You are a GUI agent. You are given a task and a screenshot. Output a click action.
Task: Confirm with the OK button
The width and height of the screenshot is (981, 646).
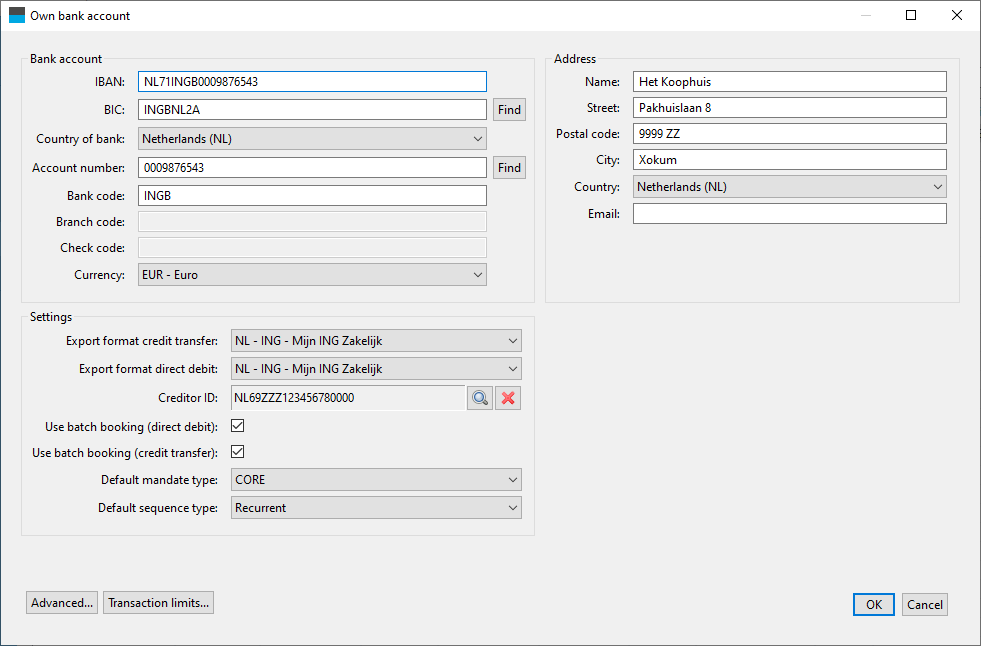click(x=873, y=605)
